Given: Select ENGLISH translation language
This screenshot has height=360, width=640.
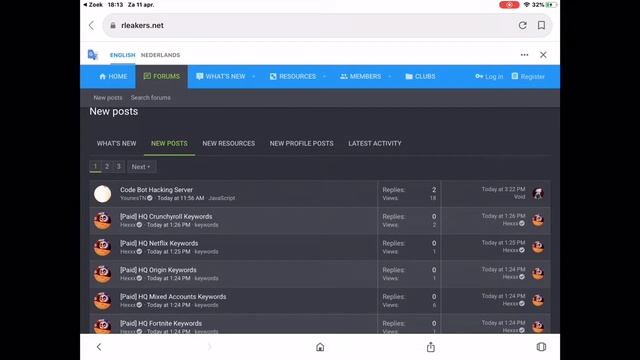Looking at the screenshot, I should pos(122,55).
